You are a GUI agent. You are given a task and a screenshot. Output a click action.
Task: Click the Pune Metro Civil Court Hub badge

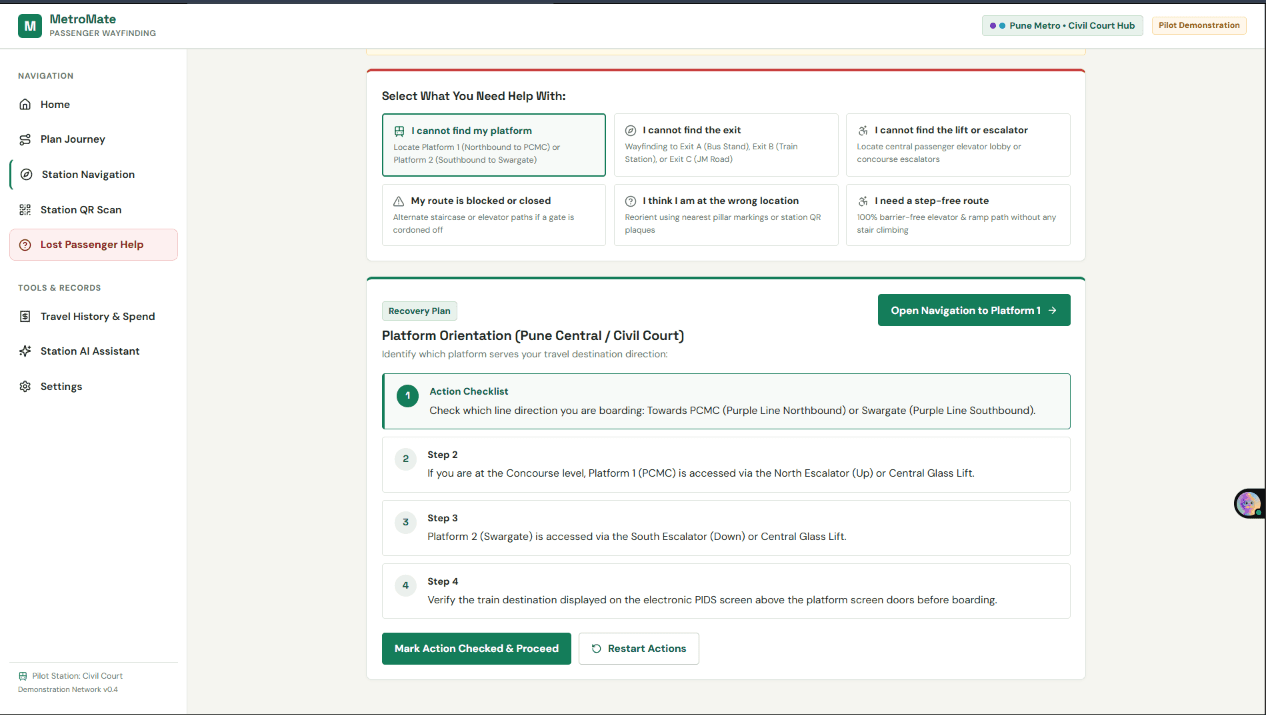coord(1063,25)
